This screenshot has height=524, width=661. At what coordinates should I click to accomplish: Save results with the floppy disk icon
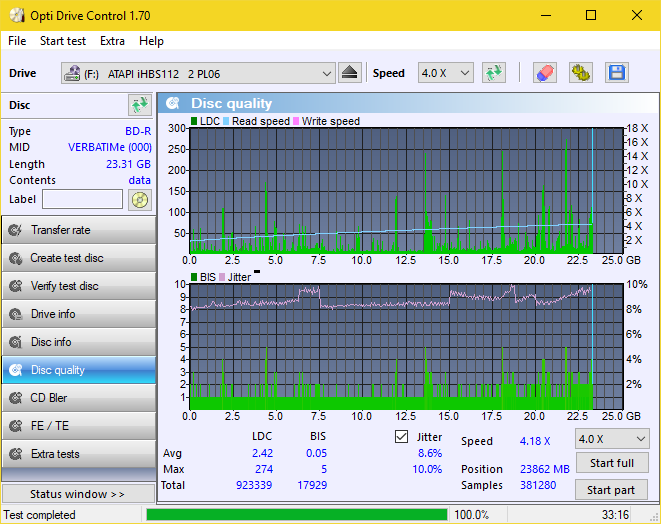coord(617,73)
